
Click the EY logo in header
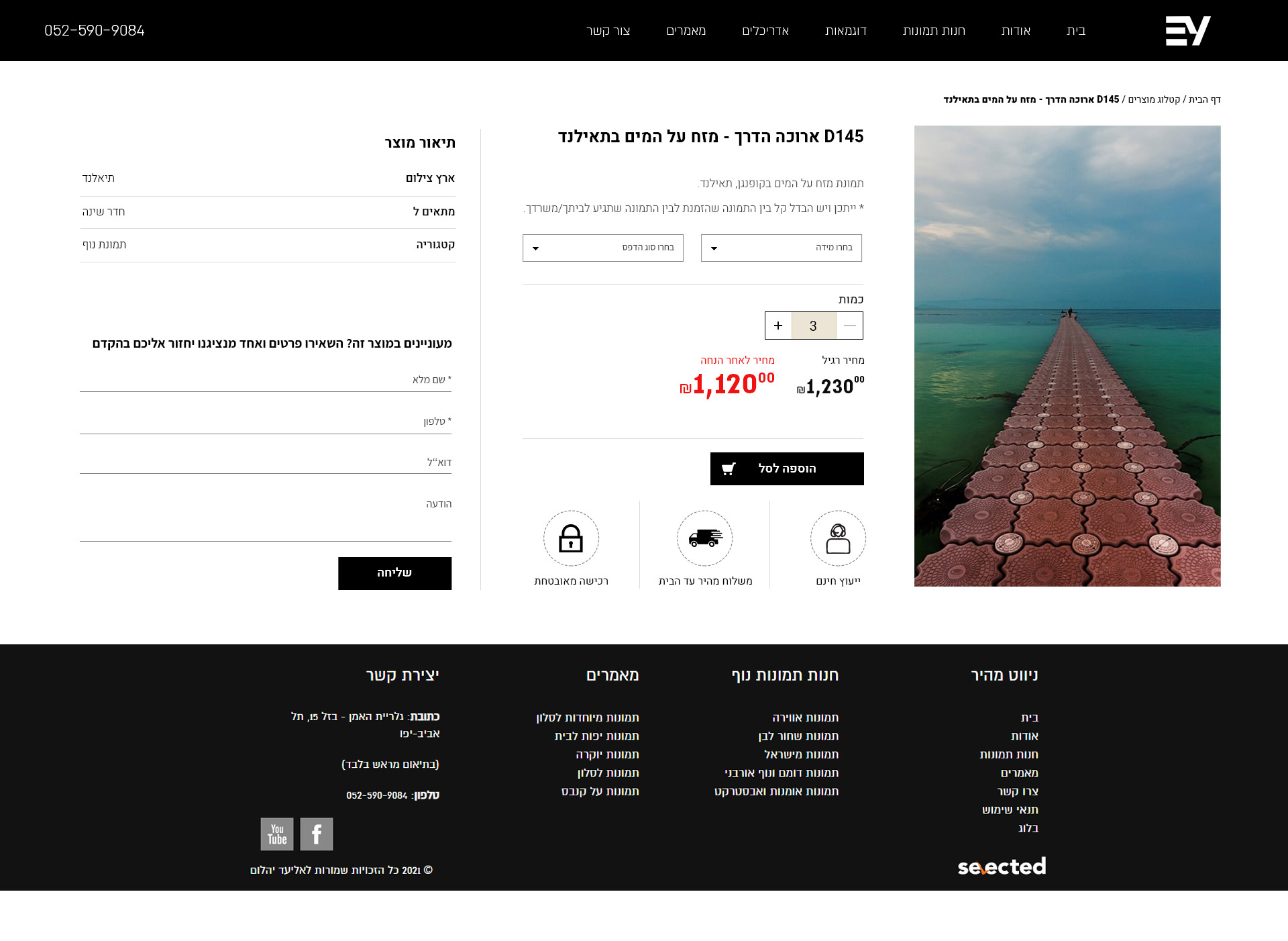(x=1187, y=31)
